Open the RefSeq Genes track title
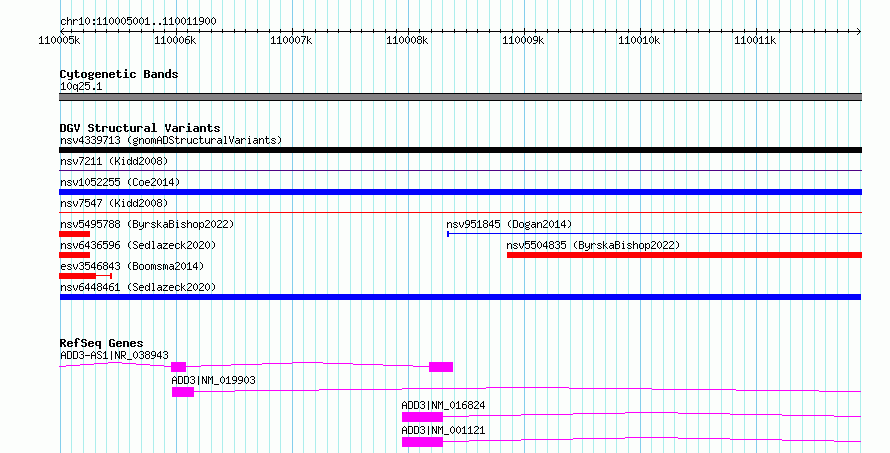The image size is (890, 453). coord(102,343)
